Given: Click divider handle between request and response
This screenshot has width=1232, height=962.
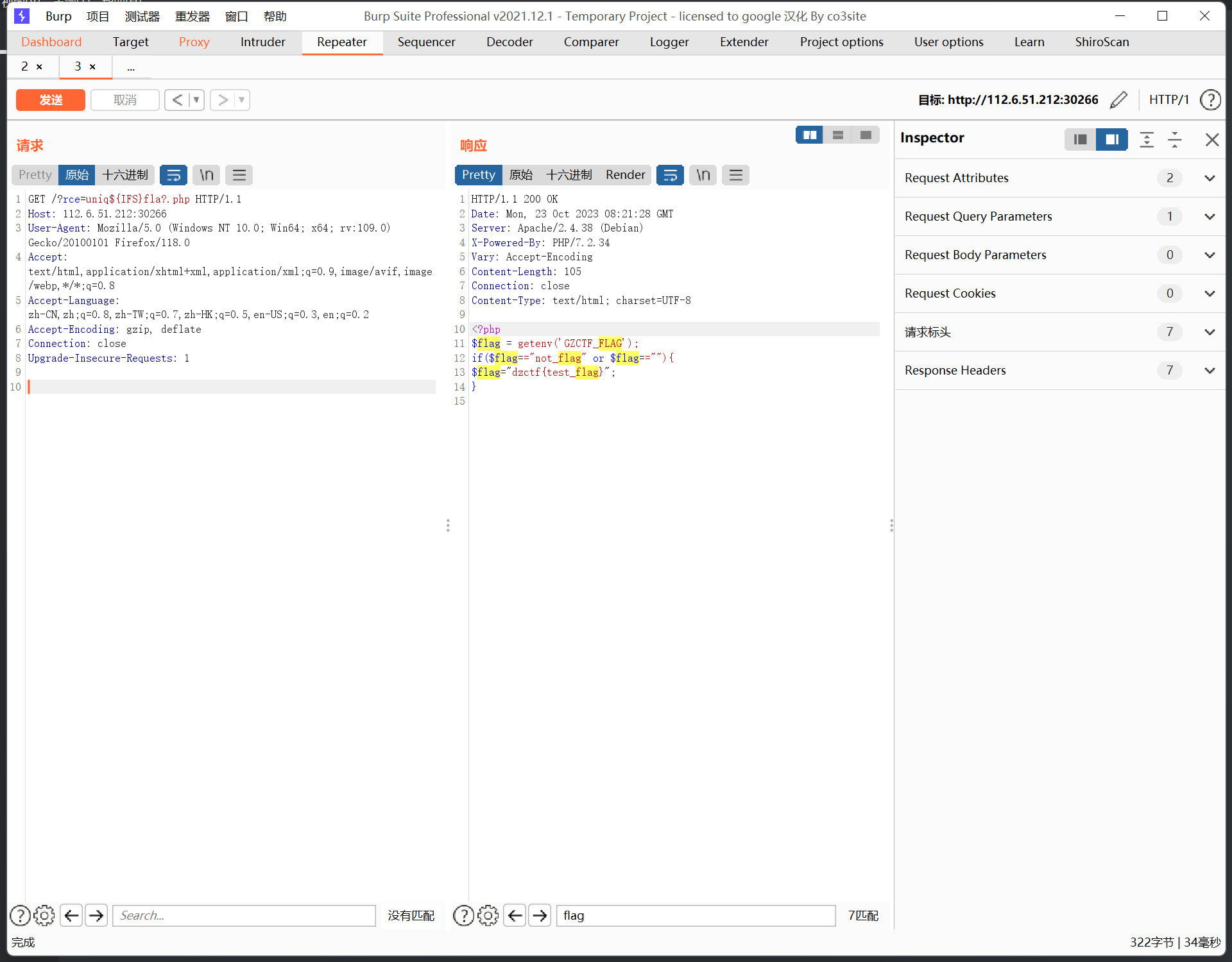Looking at the screenshot, I should click(x=448, y=526).
